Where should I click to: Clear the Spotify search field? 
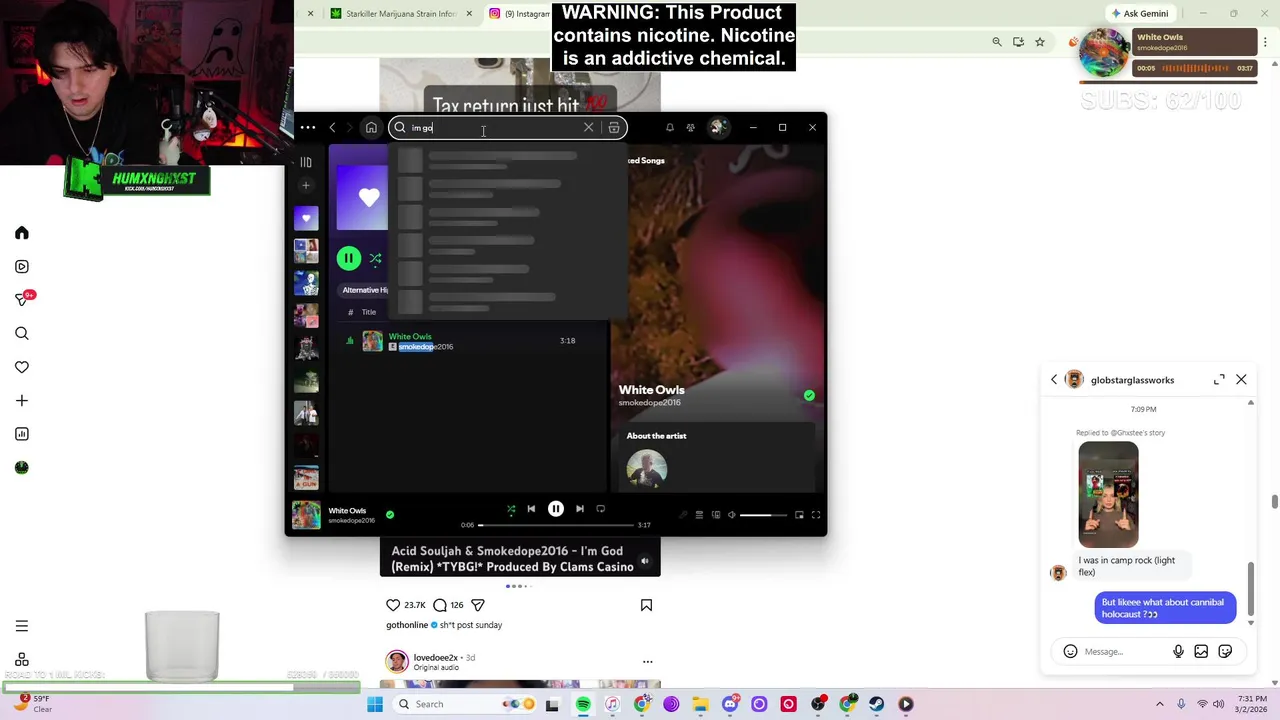pyautogui.click(x=588, y=127)
